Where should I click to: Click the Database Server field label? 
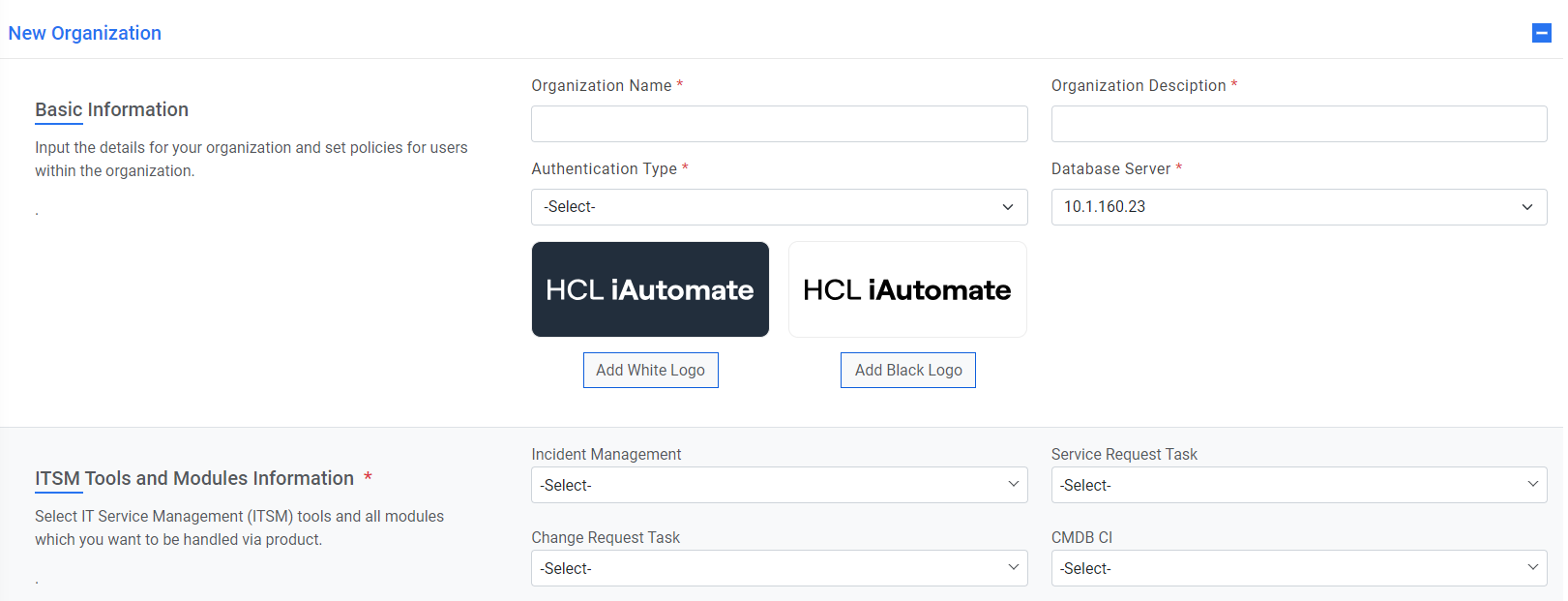coord(1110,168)
